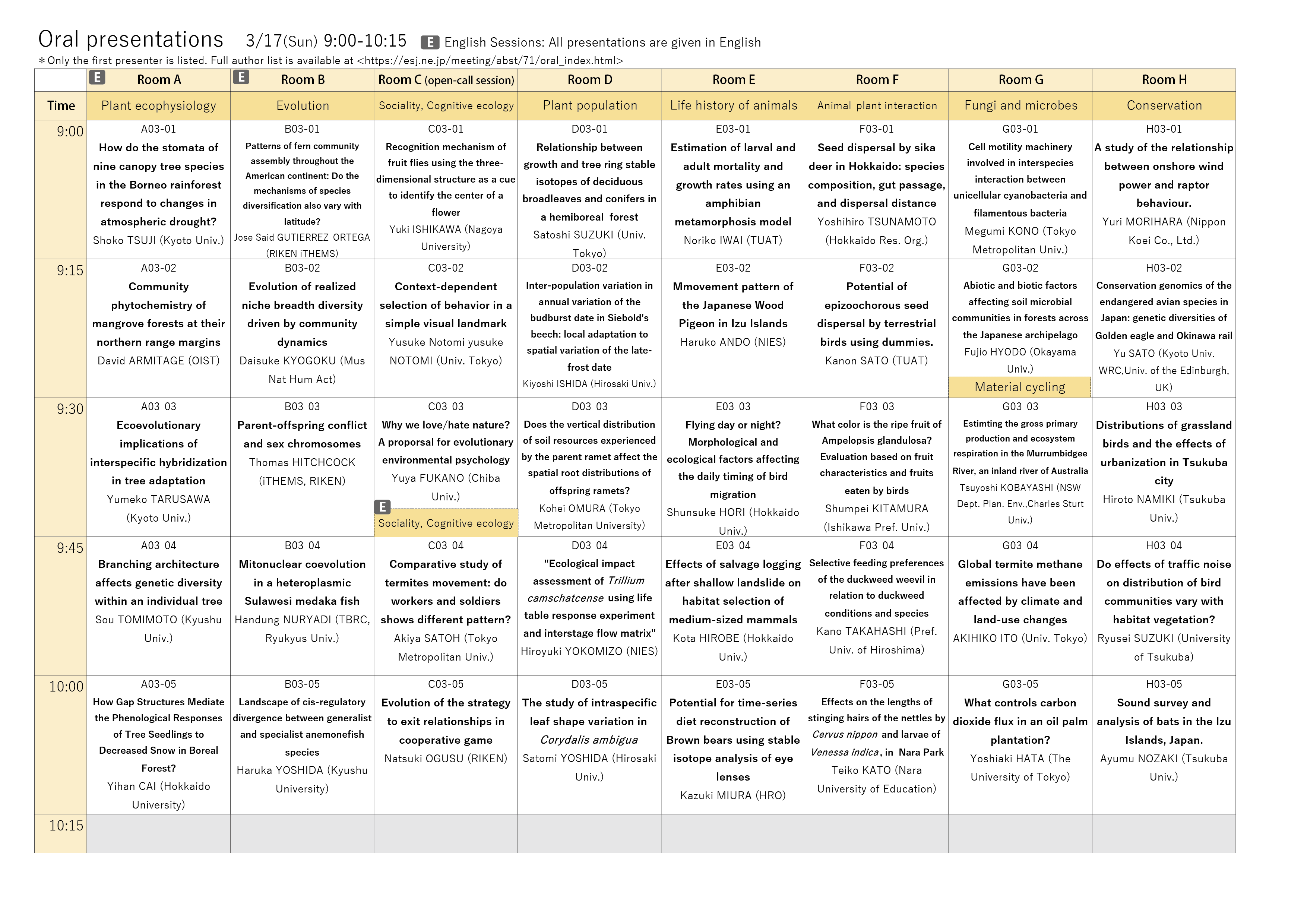The image size is (1307, 924).
Task: Click the Plant ecophysiology session heading
Action: (158, 106)
